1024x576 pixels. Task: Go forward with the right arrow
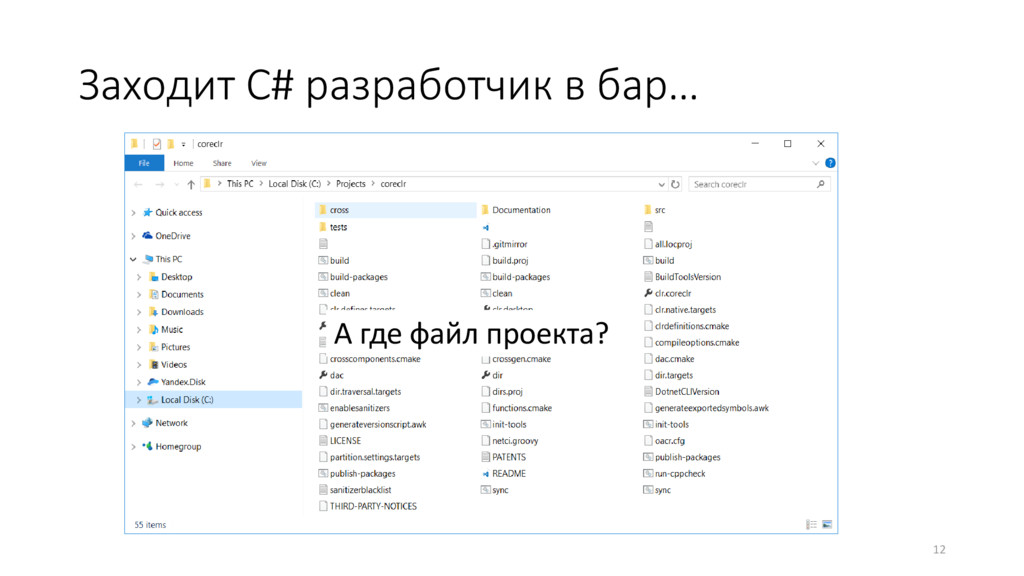[x=159, y=185]
